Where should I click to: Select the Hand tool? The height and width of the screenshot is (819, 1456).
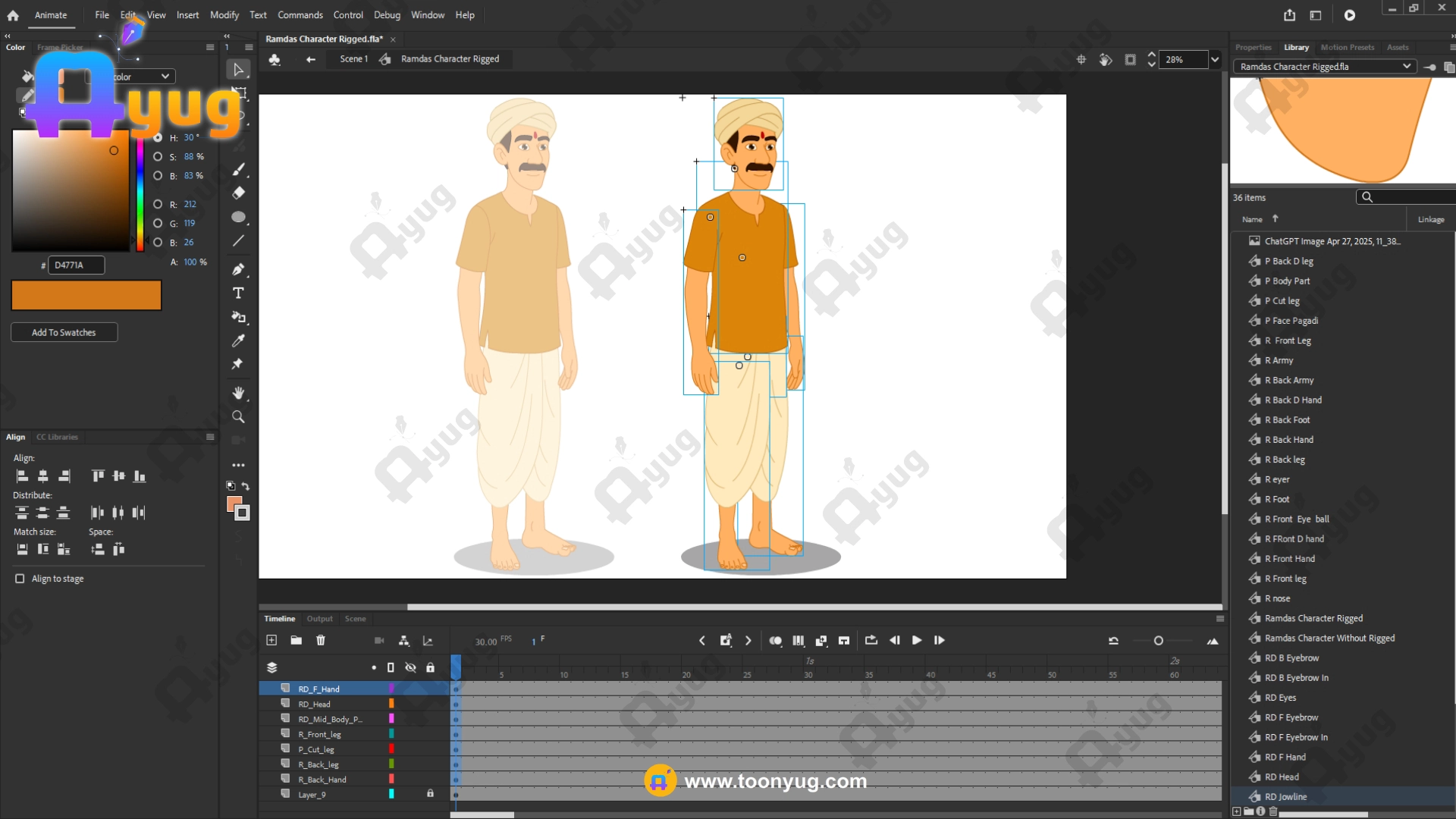point(238,393)
